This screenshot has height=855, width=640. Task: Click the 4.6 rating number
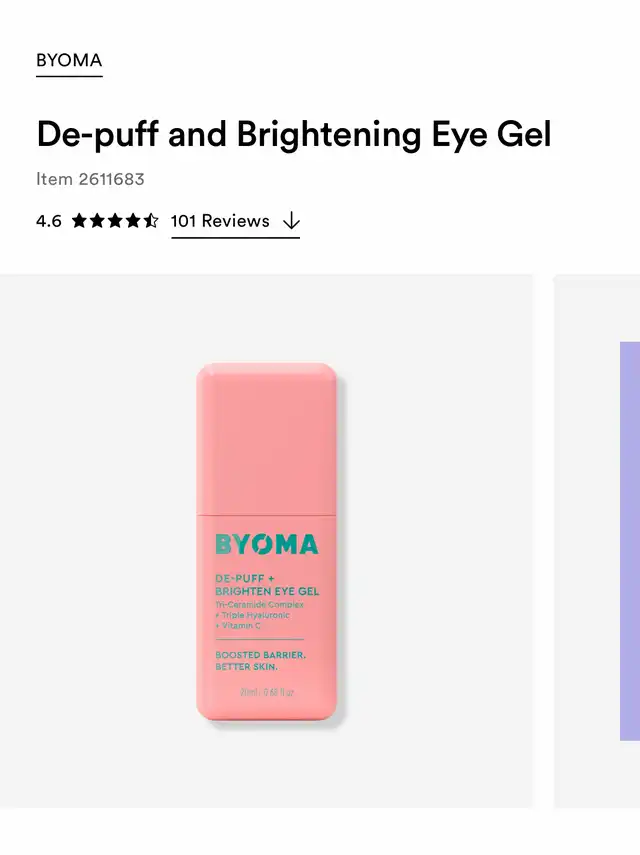point(49,221)
